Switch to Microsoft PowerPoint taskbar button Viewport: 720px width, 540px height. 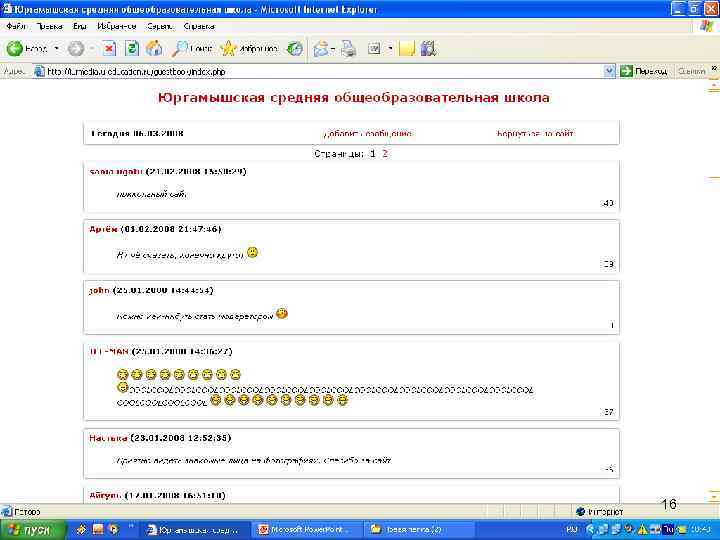point(305,530)
